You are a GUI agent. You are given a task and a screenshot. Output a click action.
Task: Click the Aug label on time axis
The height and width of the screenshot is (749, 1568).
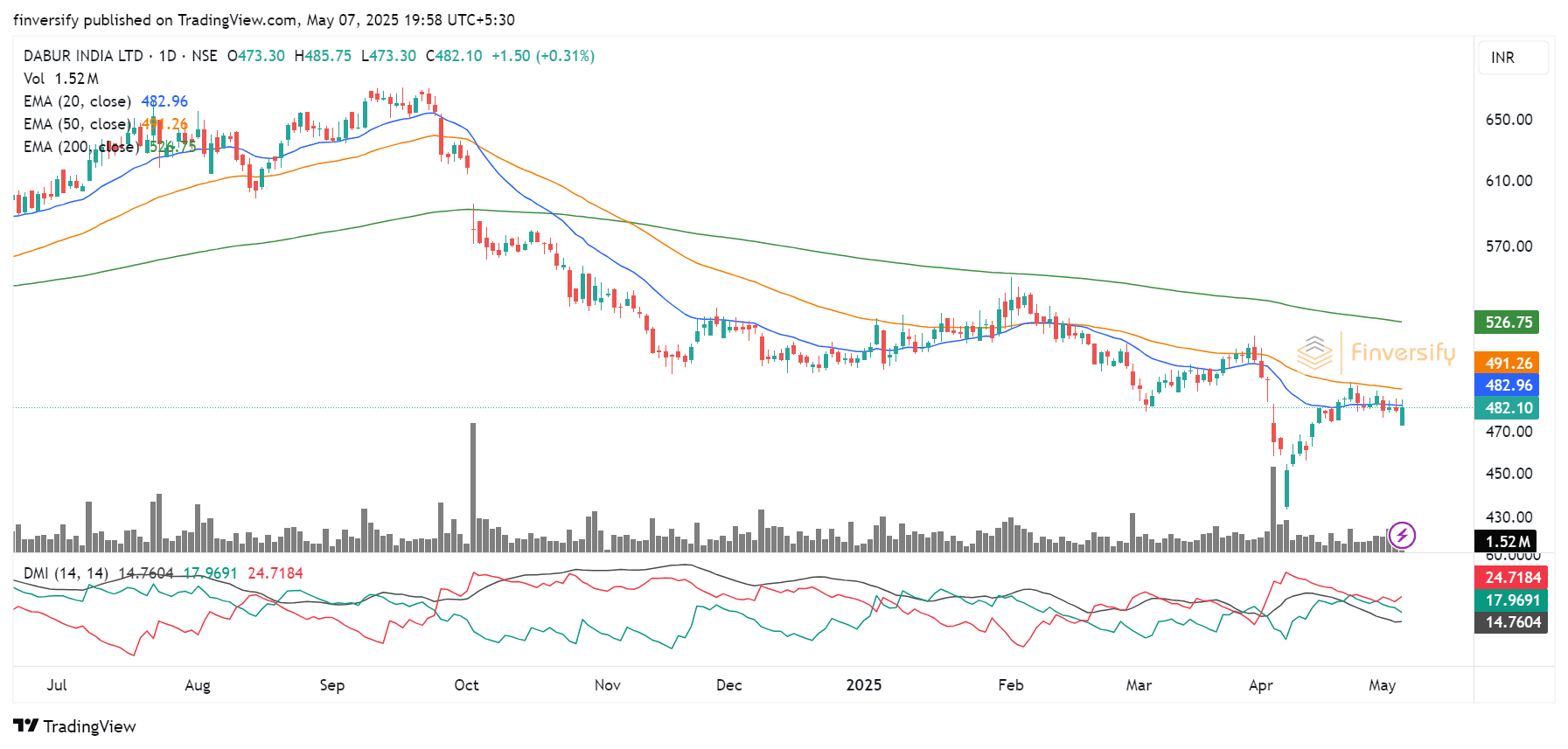tap(198, 685)
